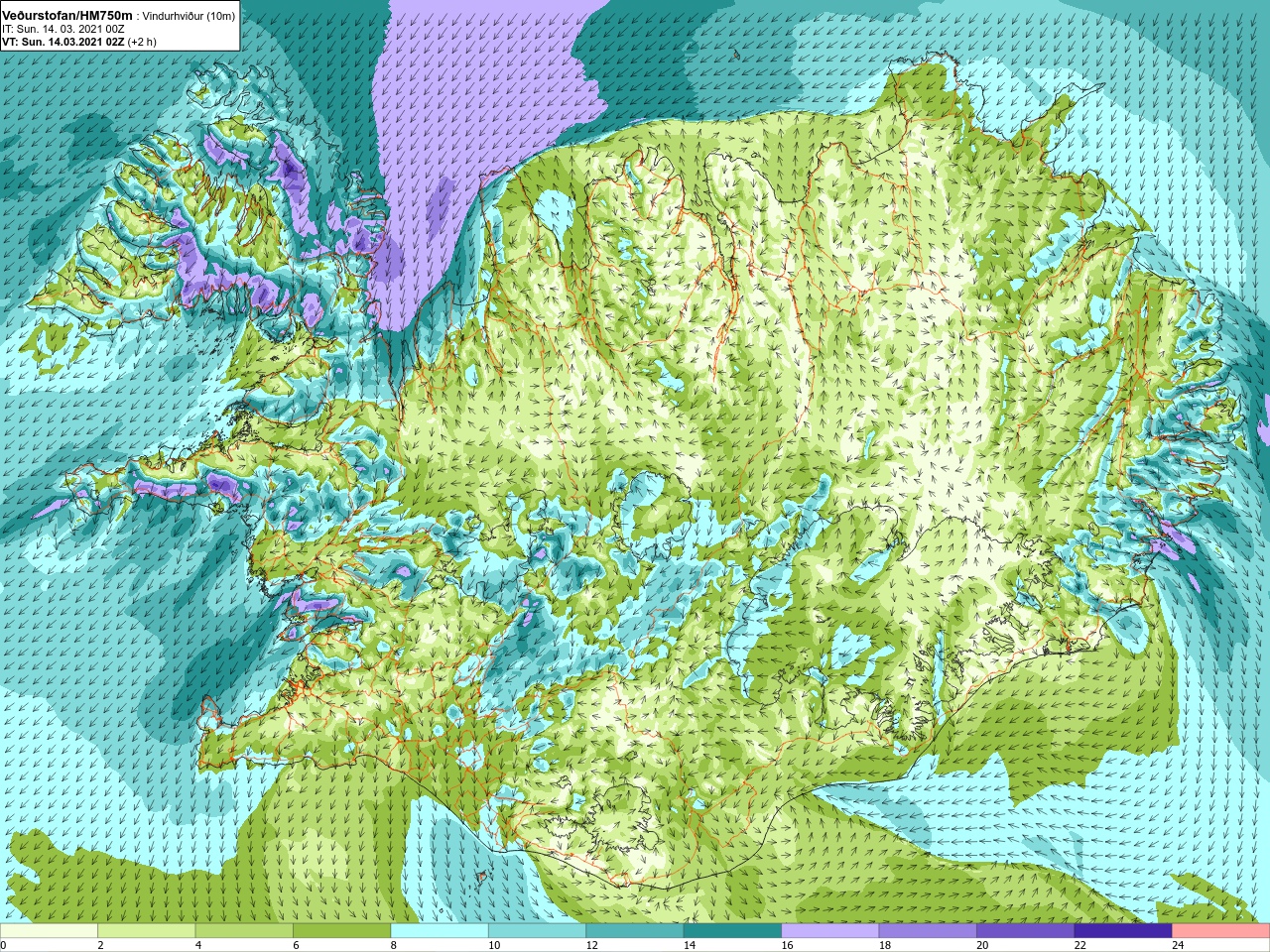This screenshot has height=952, width=1270.
Task: Click the legend tick label '22'
Action: point(1079,945)
